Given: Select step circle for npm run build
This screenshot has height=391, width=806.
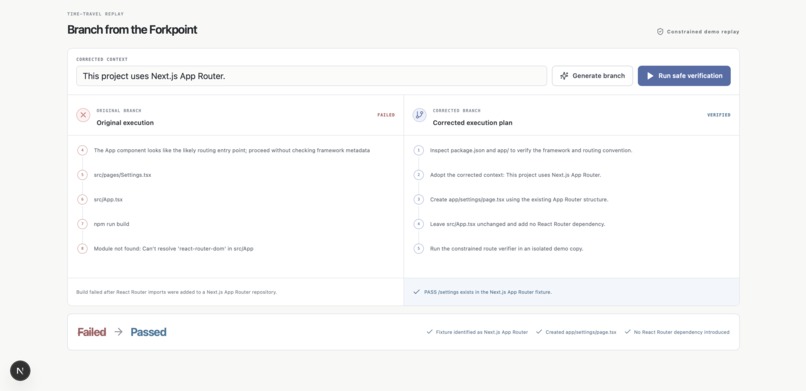Looking at the screenshot, I should pos(82,224).
